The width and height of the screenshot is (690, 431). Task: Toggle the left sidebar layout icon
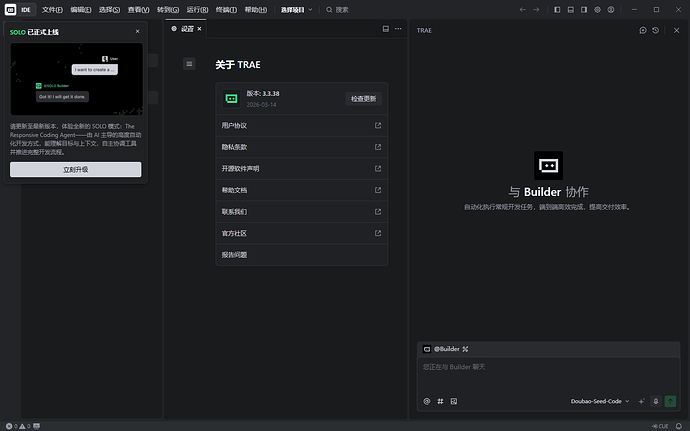tap(557, 10)
